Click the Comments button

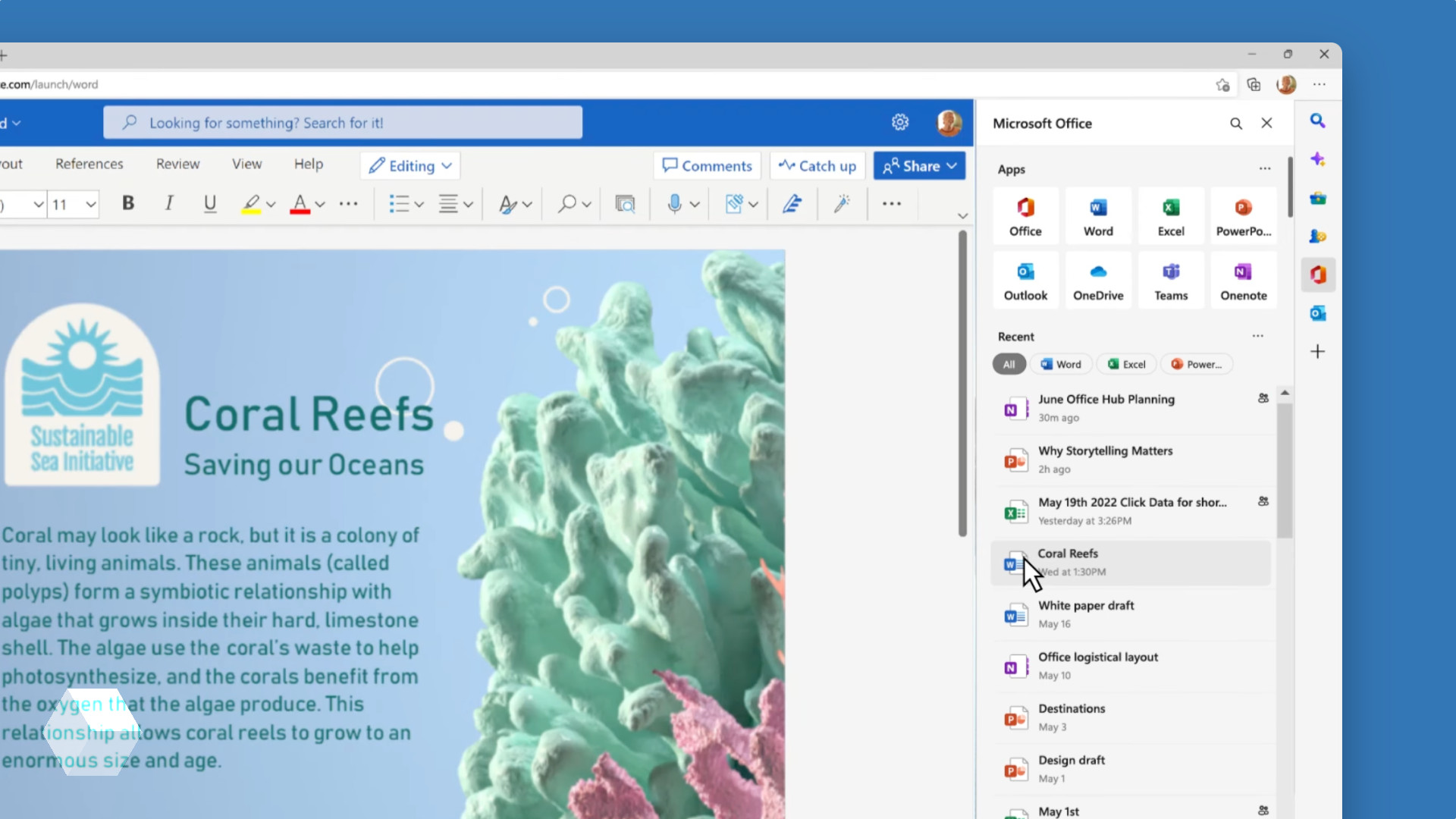707,166
